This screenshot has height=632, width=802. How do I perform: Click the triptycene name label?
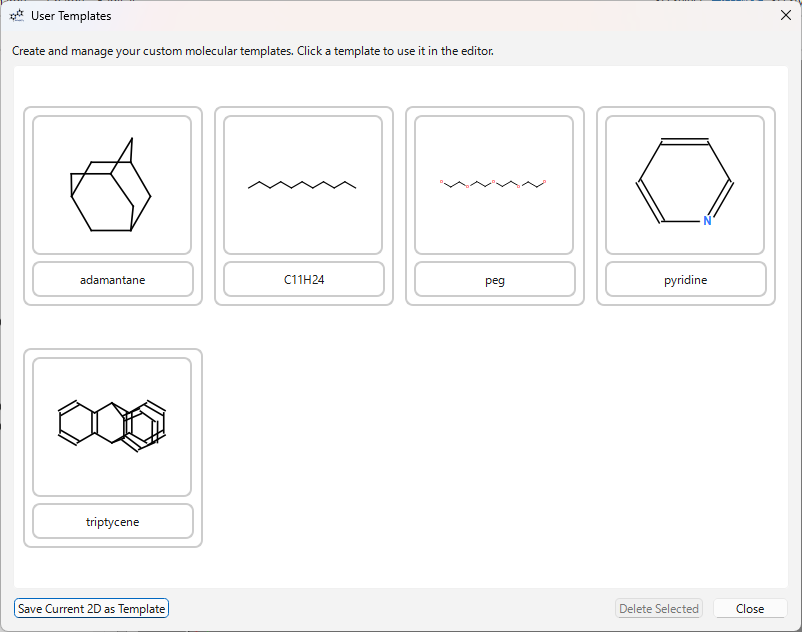pos(113,522)
